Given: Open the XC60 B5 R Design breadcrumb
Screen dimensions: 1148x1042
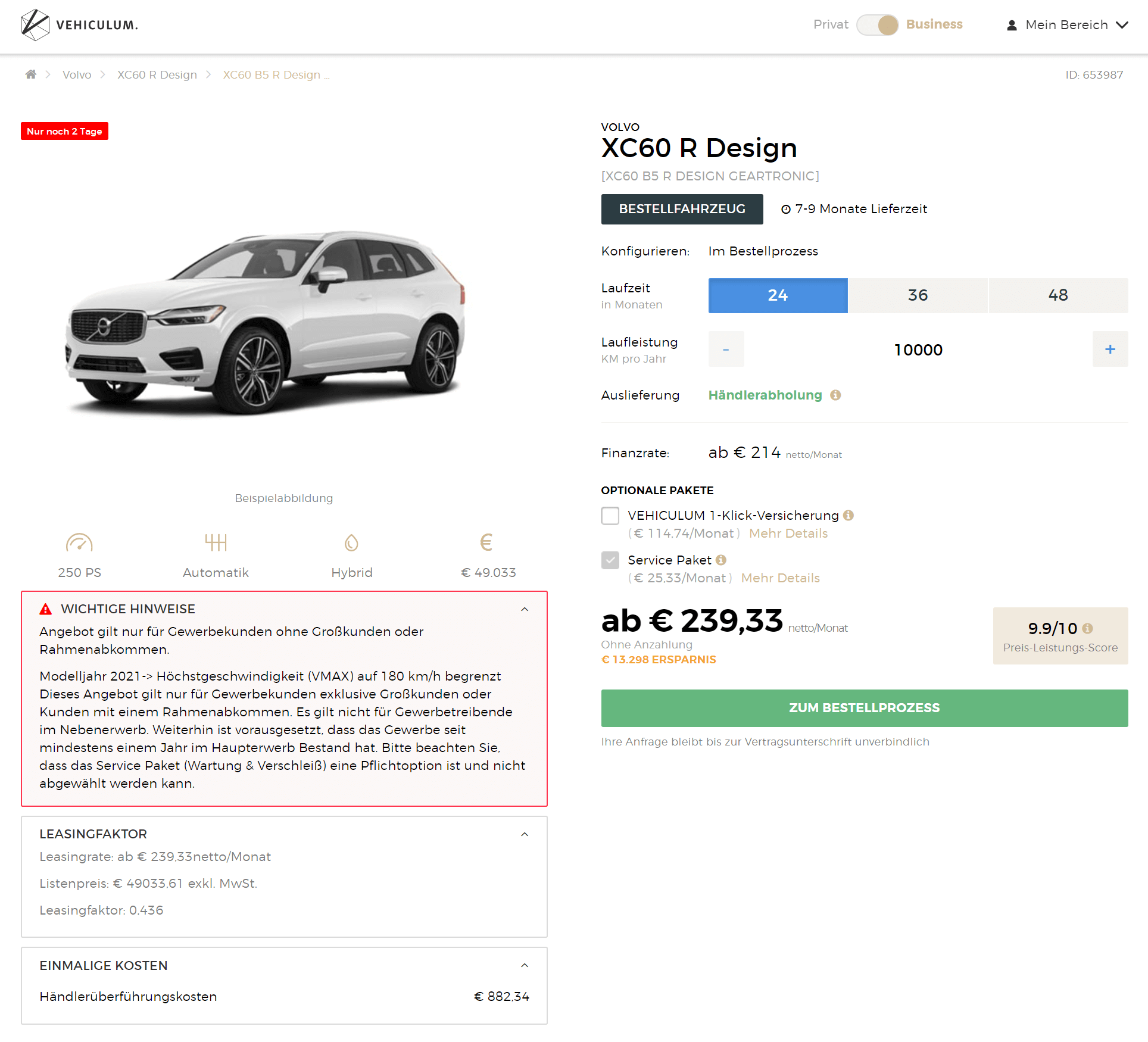Looking at the screenshot, I should pos(276,74).
